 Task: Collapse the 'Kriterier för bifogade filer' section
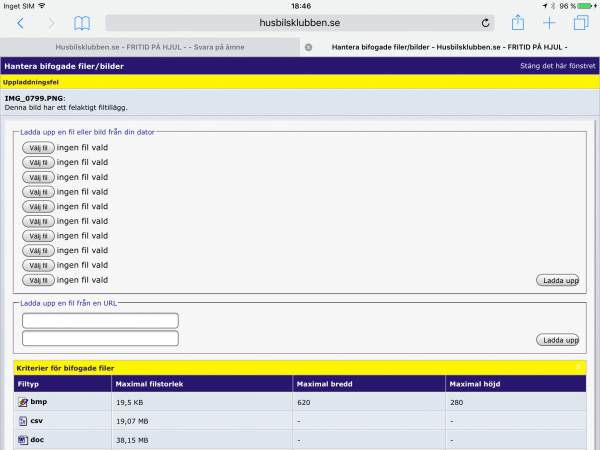579,367
